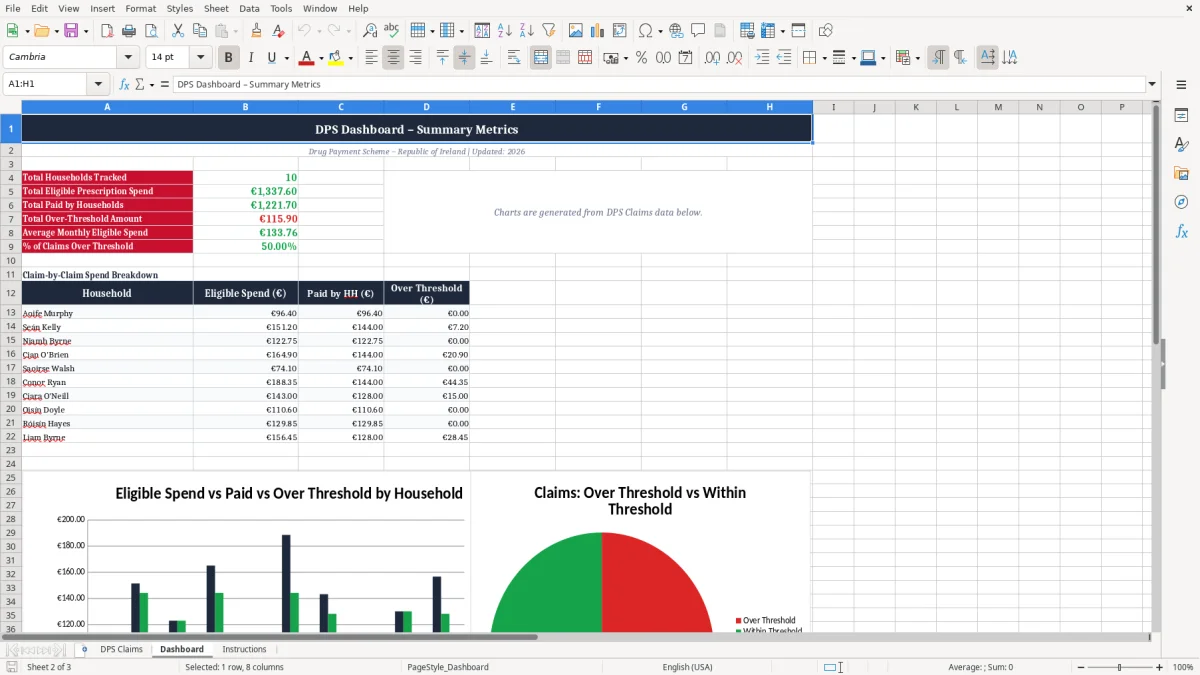The height and width of the screenshot is (675, 1200).
Task: Open the Font Size dropdown list
Action: click(x=200, y=57)
